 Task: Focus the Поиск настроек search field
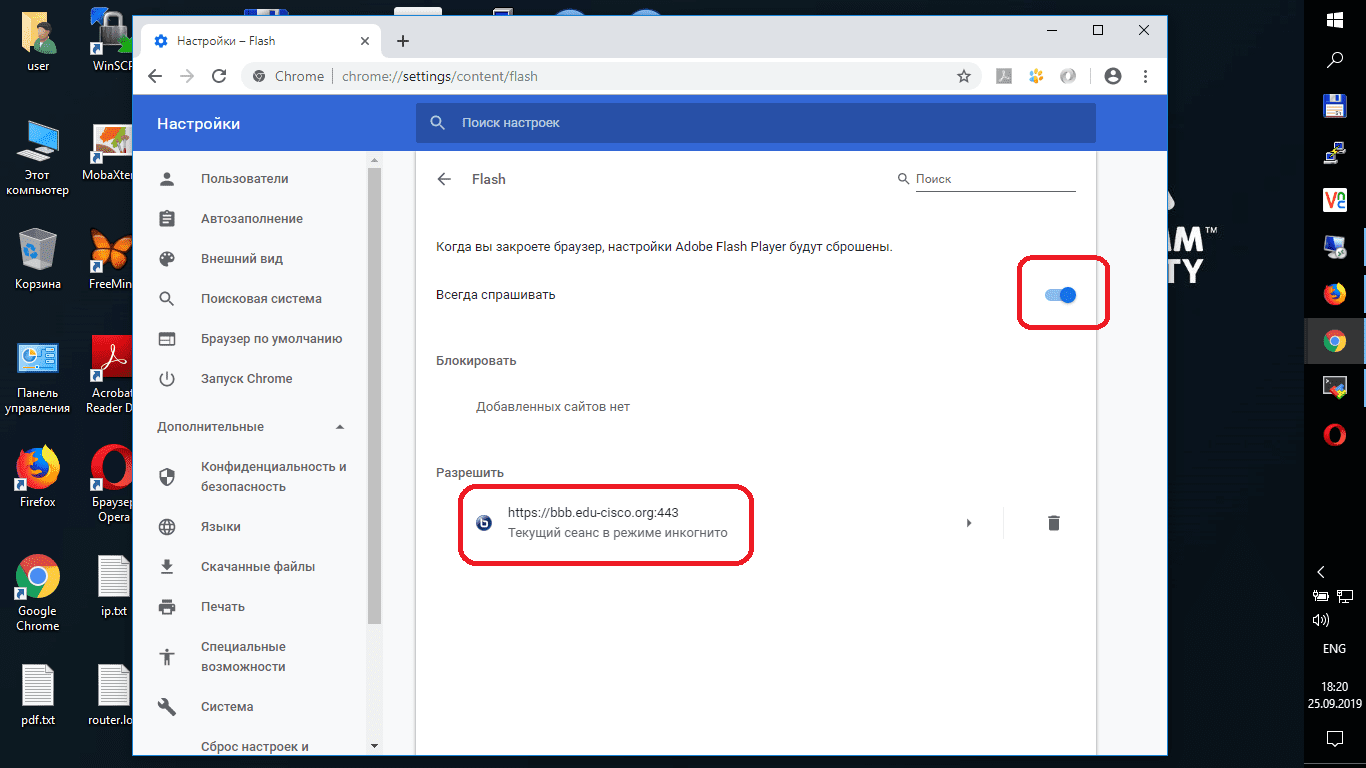pyautogui.click(x=755, y=123)
